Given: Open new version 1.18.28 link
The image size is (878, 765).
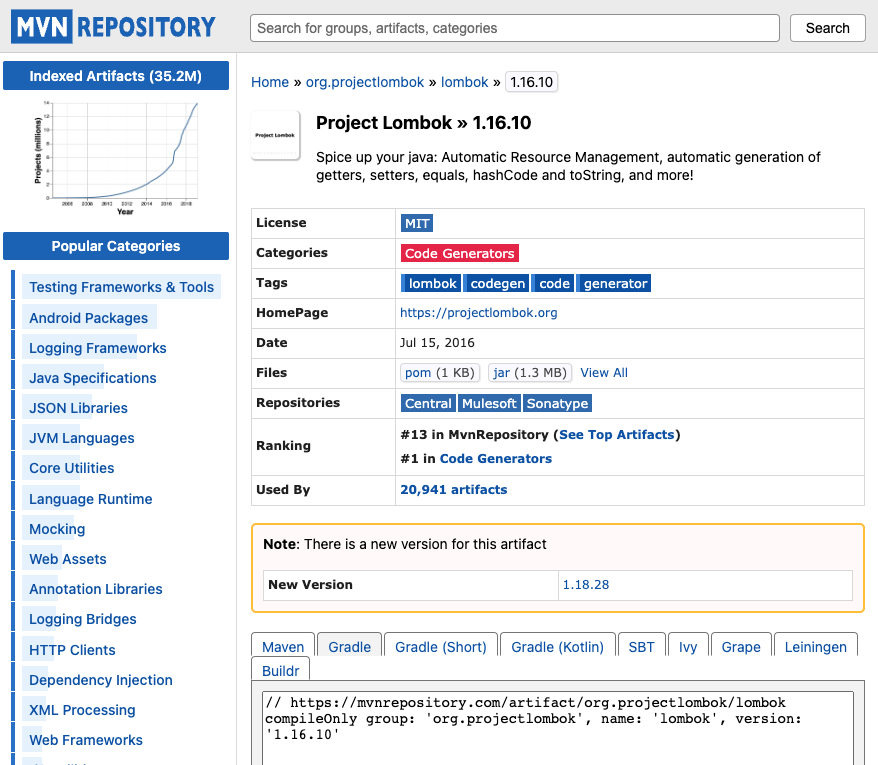Looking at the screenshot, I should (x=586, y=585).
